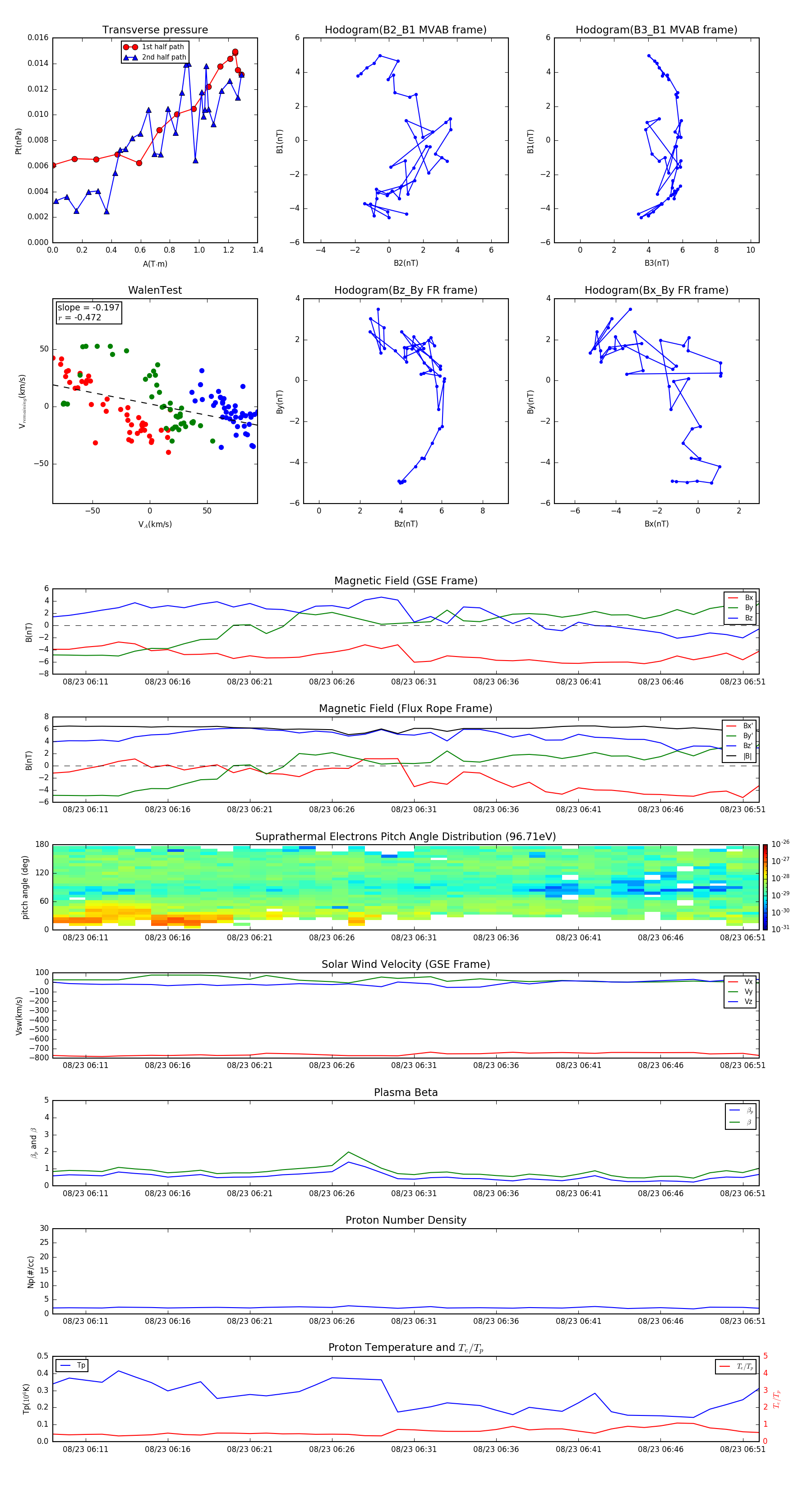The image size is (812, 1489).
Task: Click the 'Bx(nT)' axis label
Action: [x=656, y=524]
